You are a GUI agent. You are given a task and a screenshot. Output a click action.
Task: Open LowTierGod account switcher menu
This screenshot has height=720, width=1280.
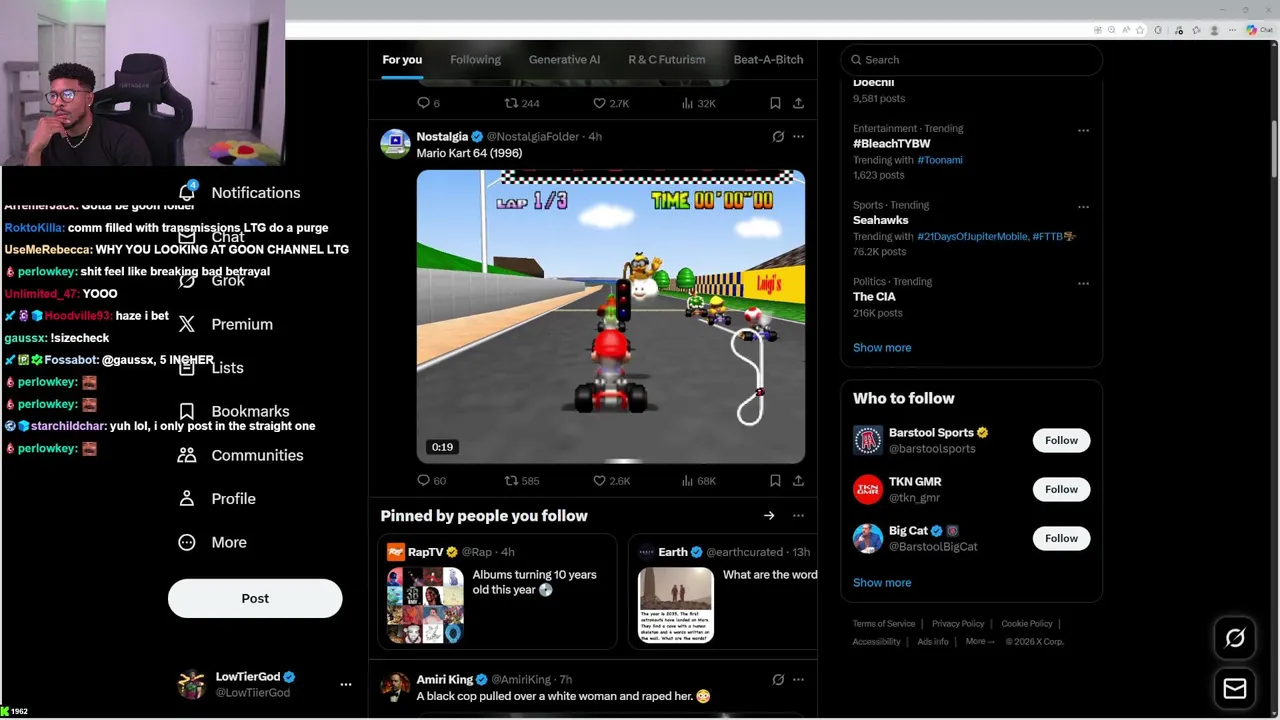point(346,684)
